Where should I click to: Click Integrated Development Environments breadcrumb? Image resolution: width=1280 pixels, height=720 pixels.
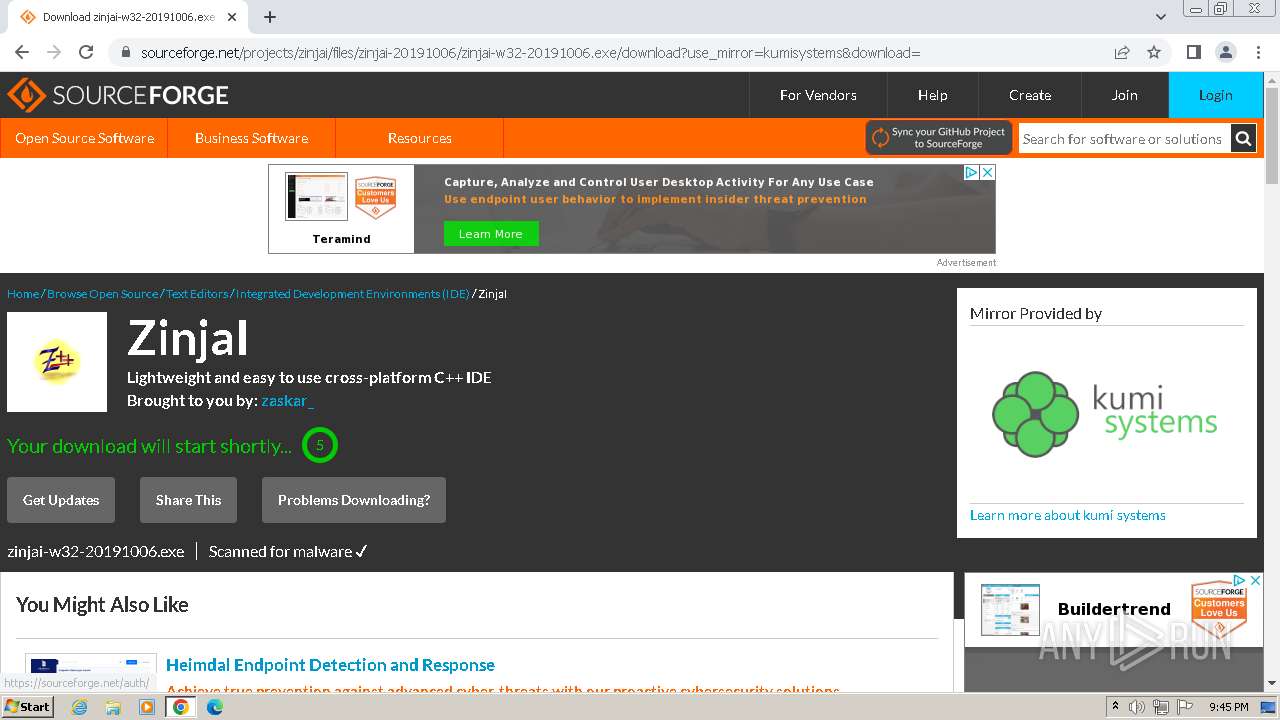(353, 294)
